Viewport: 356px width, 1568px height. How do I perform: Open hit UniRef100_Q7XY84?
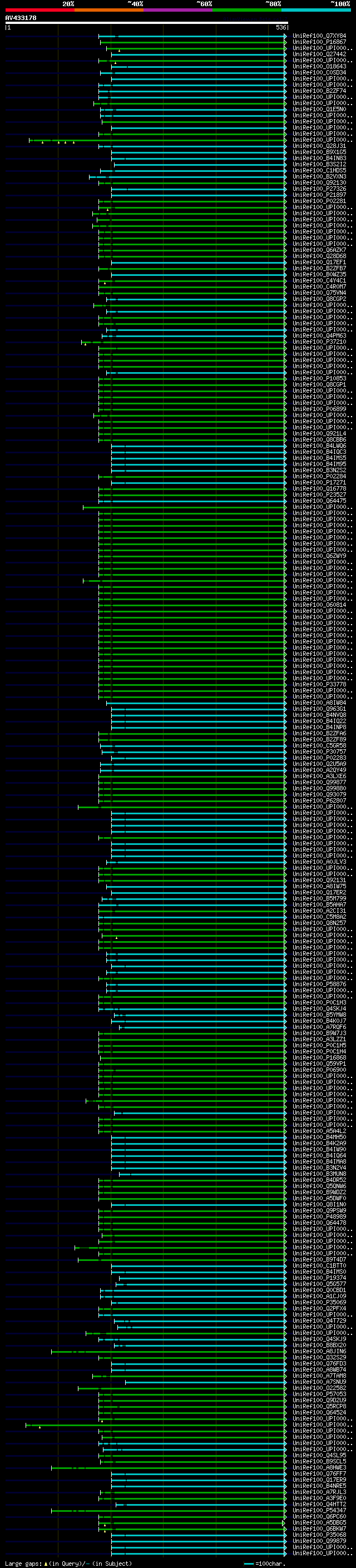(x=319, y=36)
